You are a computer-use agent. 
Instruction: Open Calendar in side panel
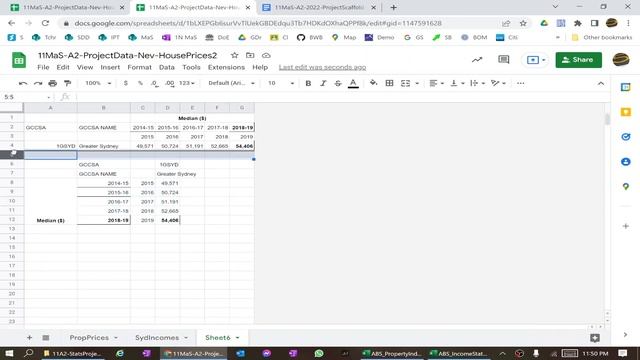coord(626,87)
